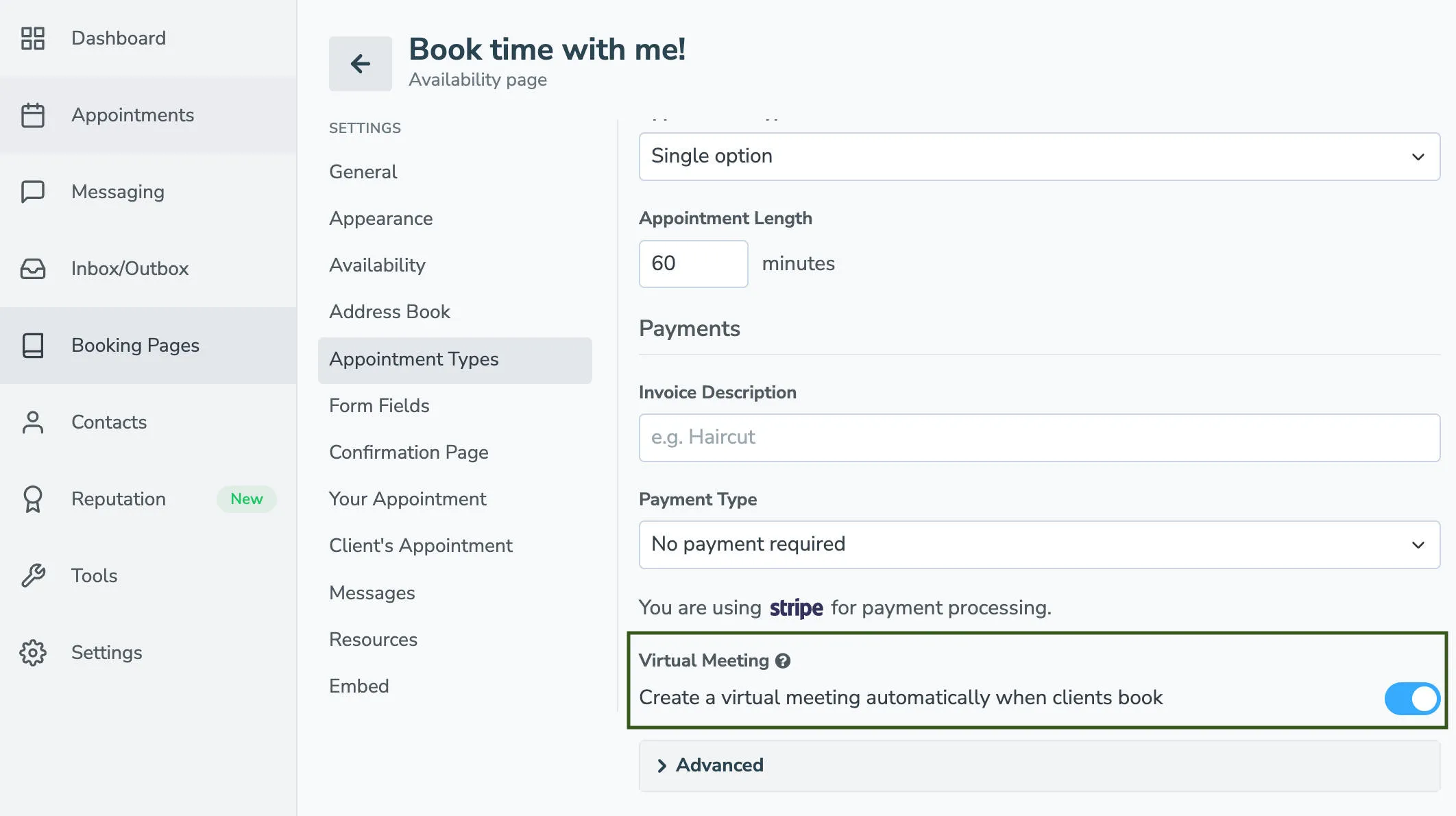The image size is (1456, 816).
Task: Select the Appointment Length minutes box
Action: tap(693, 264)
